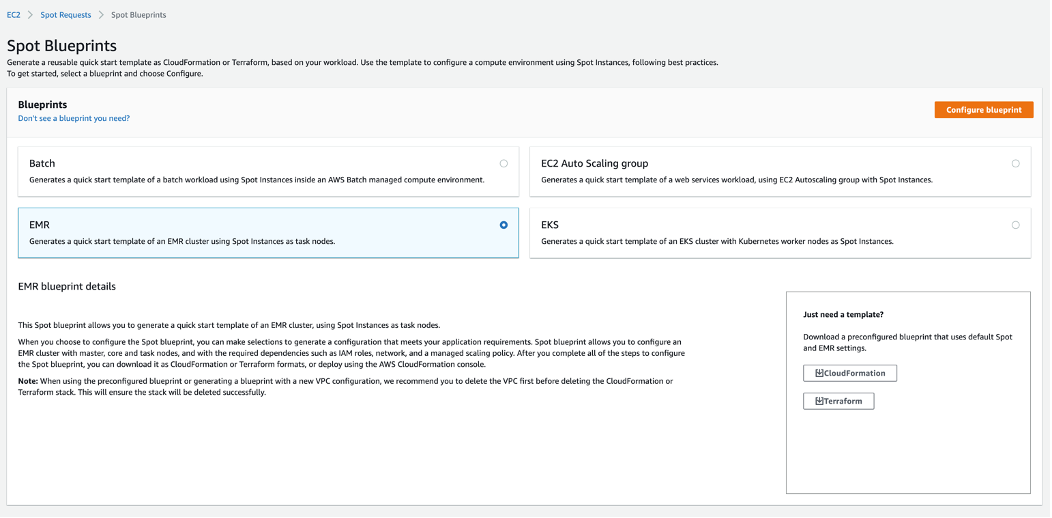The height and width of the screenshot is (518, 1052).
Task: Open "Don't see a blueprint you need?" link
Action: pyautogui.click(x=74, y=118)
